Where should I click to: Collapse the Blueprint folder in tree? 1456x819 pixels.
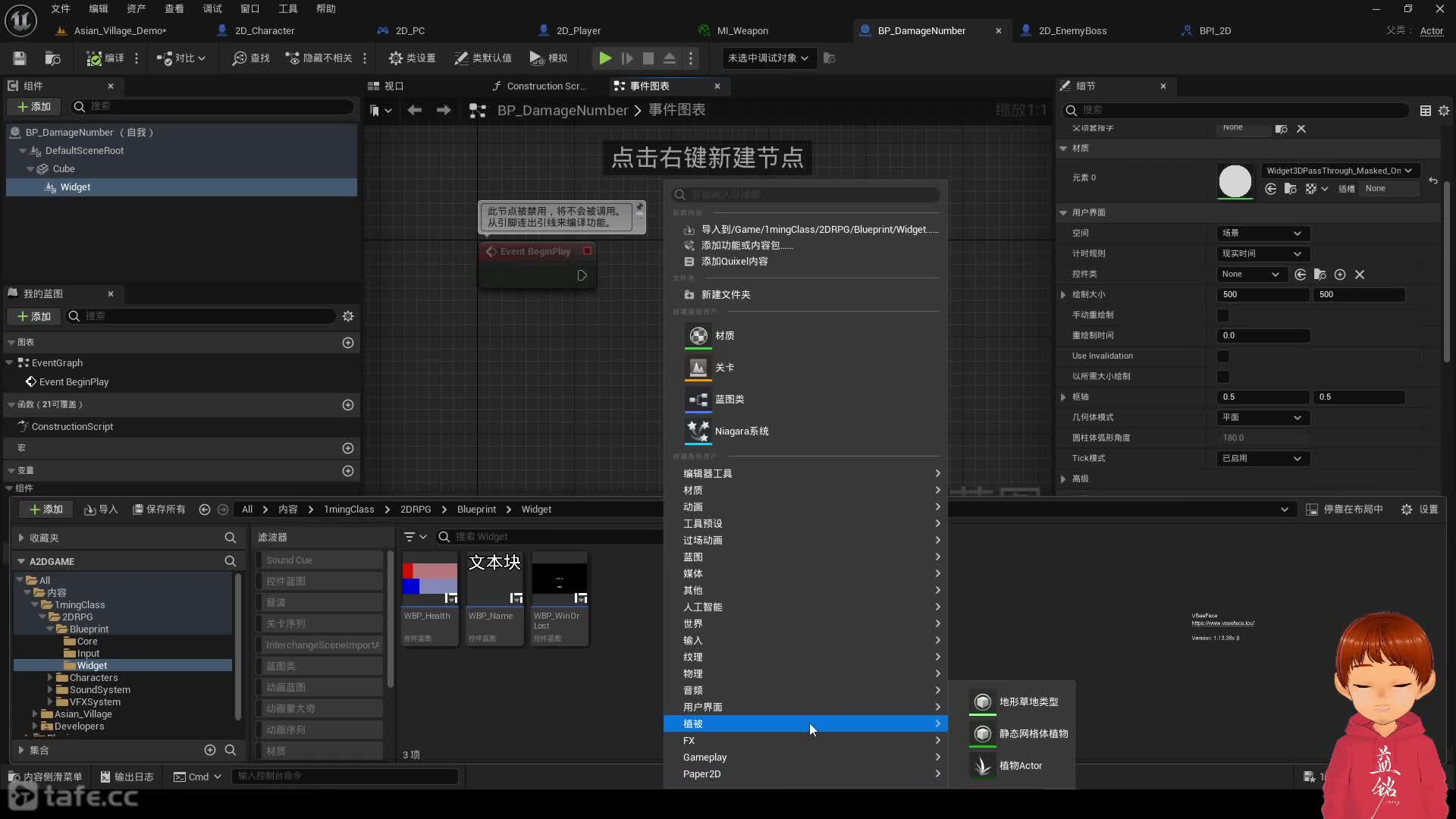click(51, 629)
